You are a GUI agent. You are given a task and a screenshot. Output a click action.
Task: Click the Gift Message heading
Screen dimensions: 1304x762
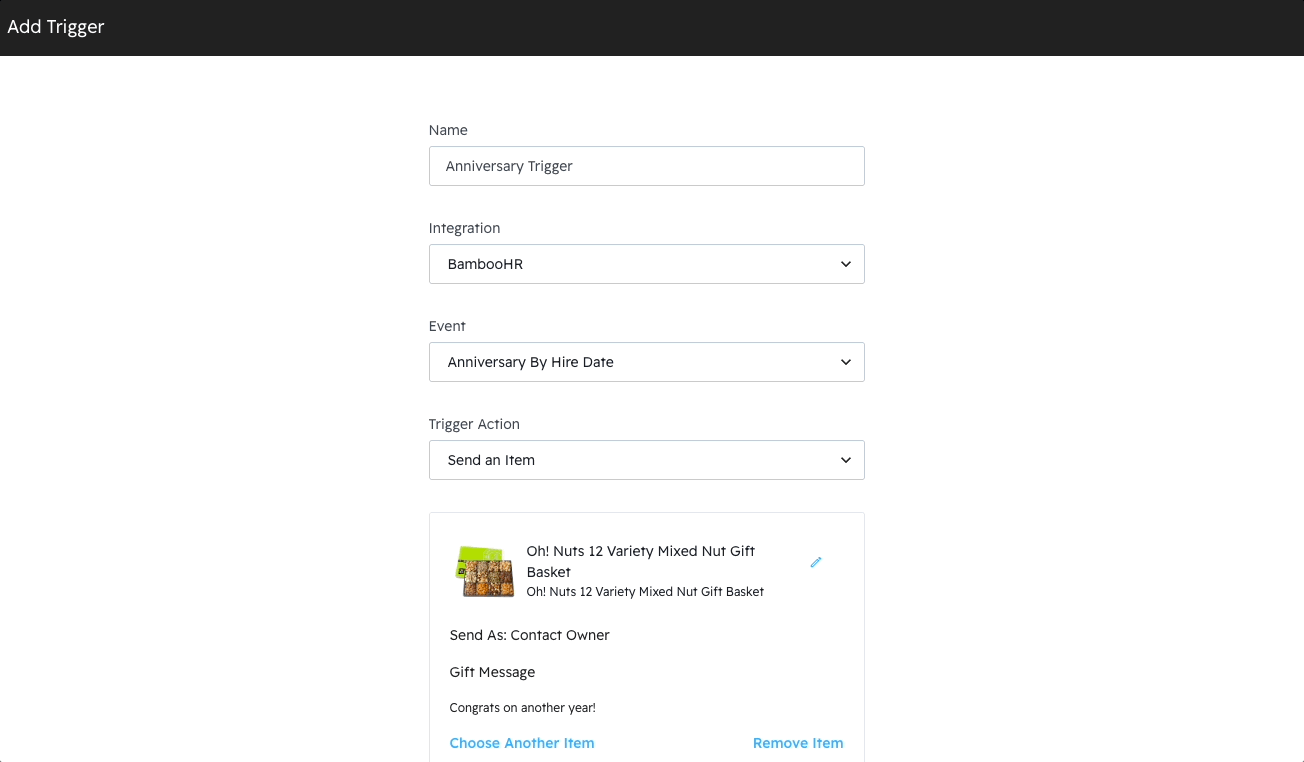(x=492, y=672)
